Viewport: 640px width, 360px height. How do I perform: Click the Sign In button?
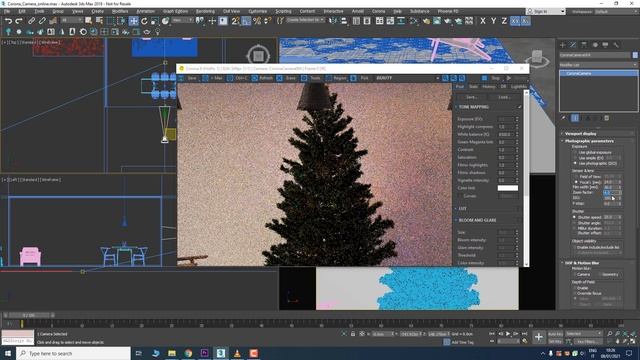click(x=546, y=11)
